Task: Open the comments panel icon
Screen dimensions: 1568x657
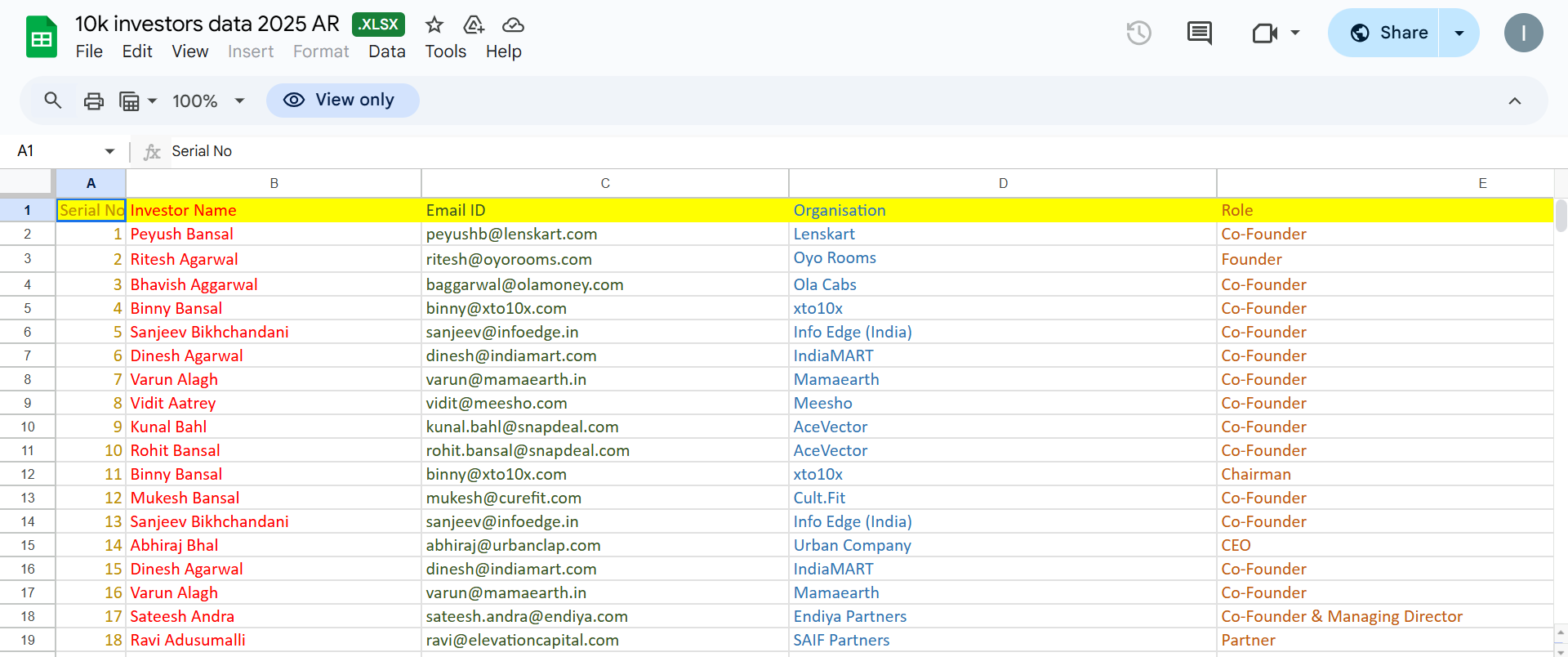Action: (x=1199, y=33)
